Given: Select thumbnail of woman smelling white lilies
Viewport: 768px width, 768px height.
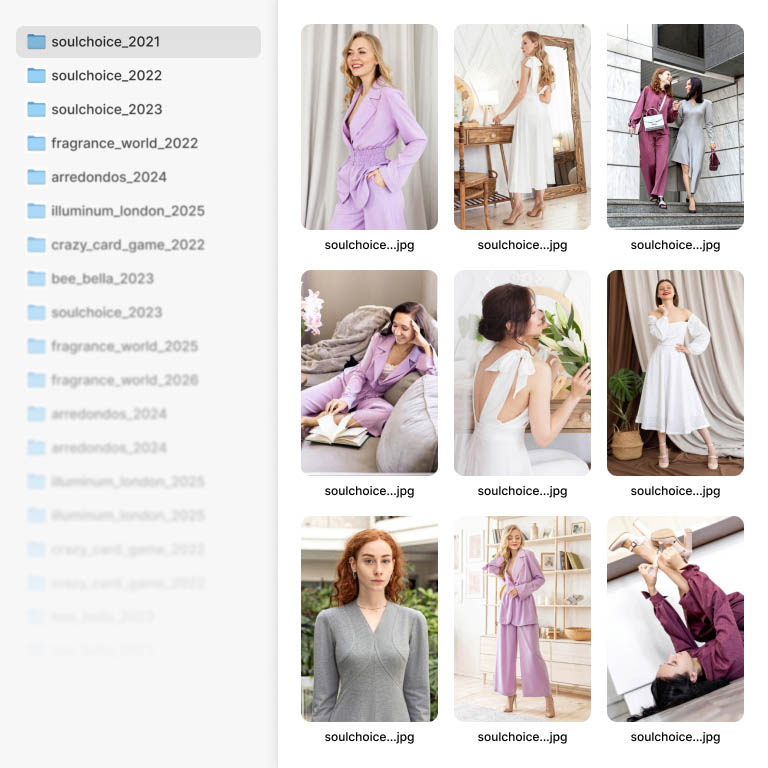Looking at the screenshot, I should pos(522,373).
